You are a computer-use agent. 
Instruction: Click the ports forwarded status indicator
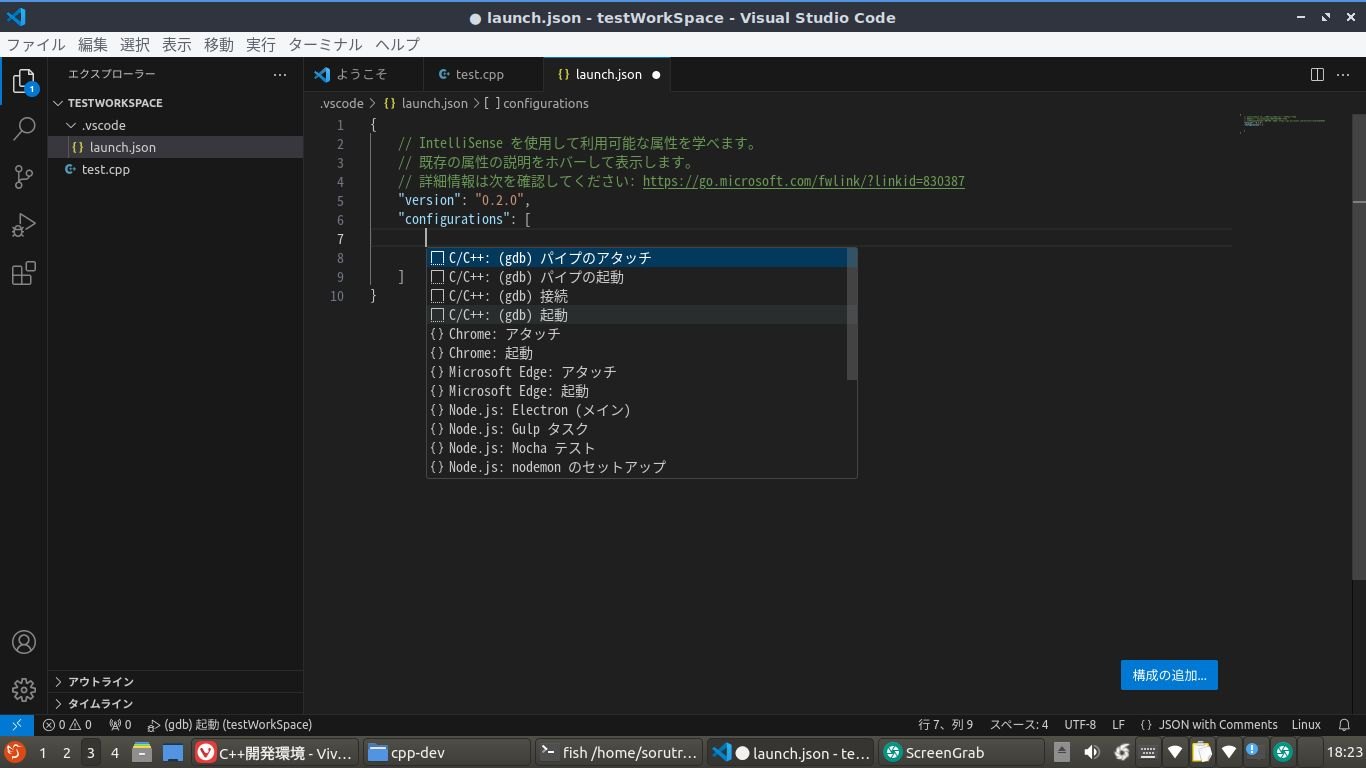(x=120, y=725)
